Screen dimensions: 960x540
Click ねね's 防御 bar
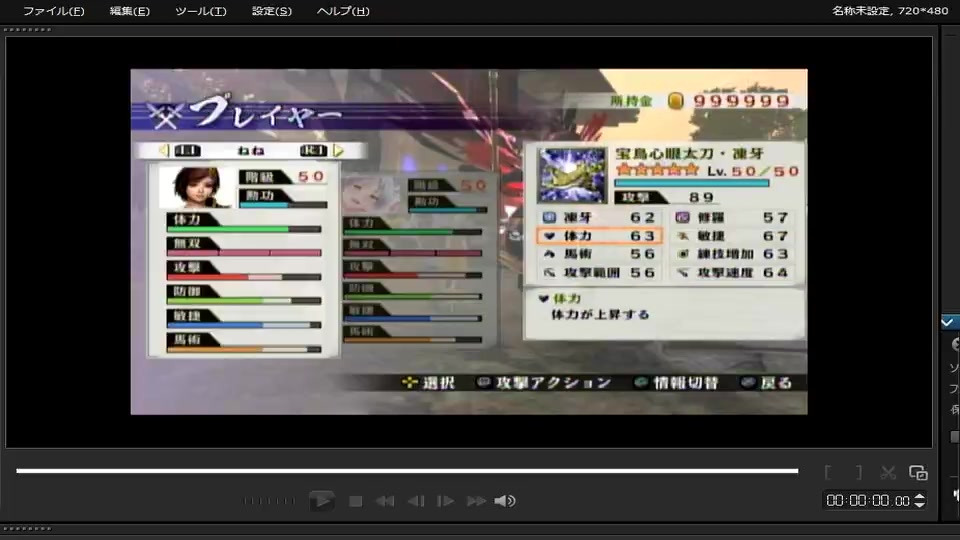244,301
